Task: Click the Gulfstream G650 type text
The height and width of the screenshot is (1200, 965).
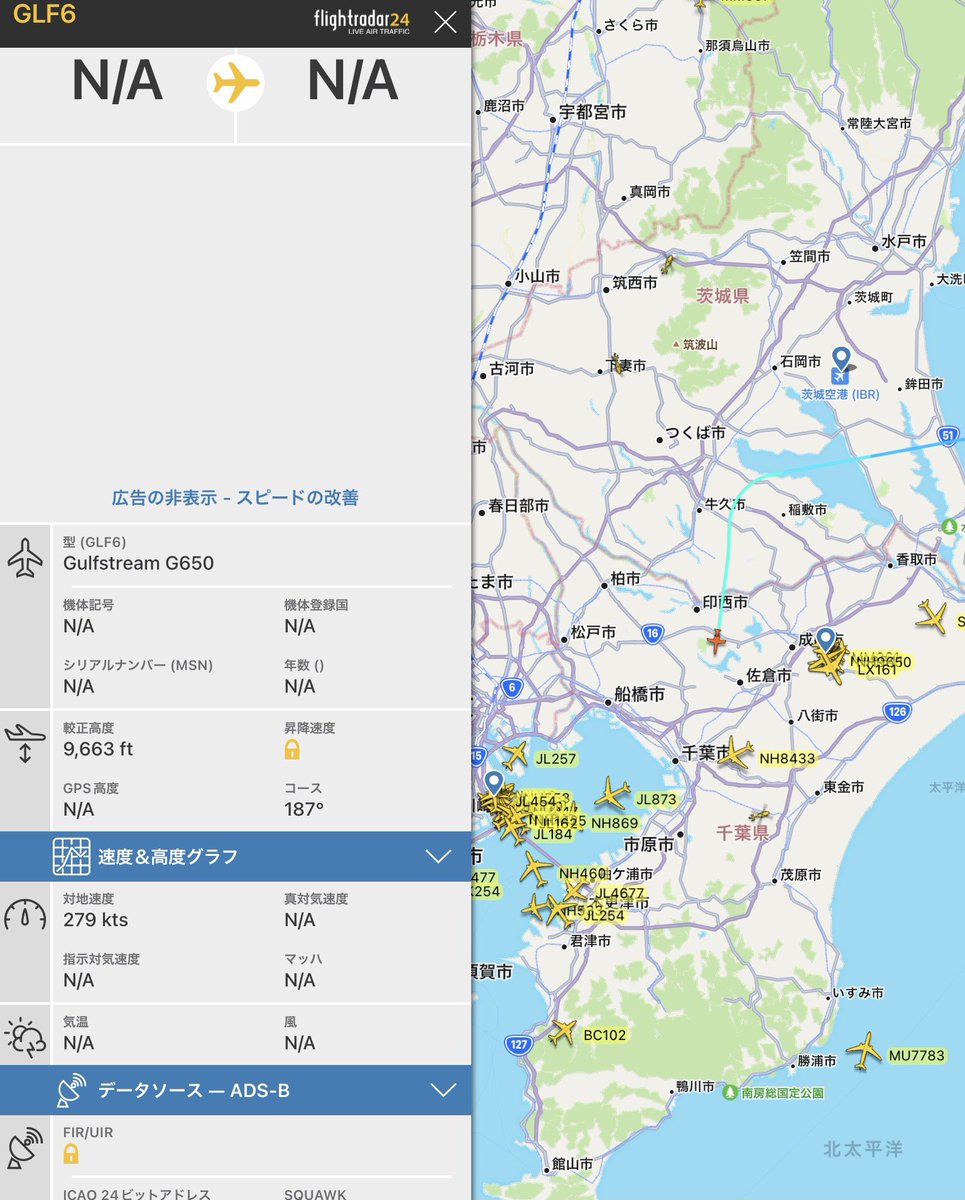Action: click(x=138, y=563)
